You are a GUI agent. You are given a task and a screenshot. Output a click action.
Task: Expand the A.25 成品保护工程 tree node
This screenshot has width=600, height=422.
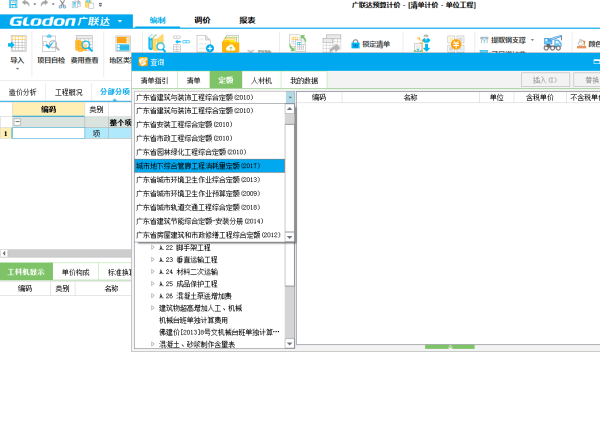tap(153, 283)
